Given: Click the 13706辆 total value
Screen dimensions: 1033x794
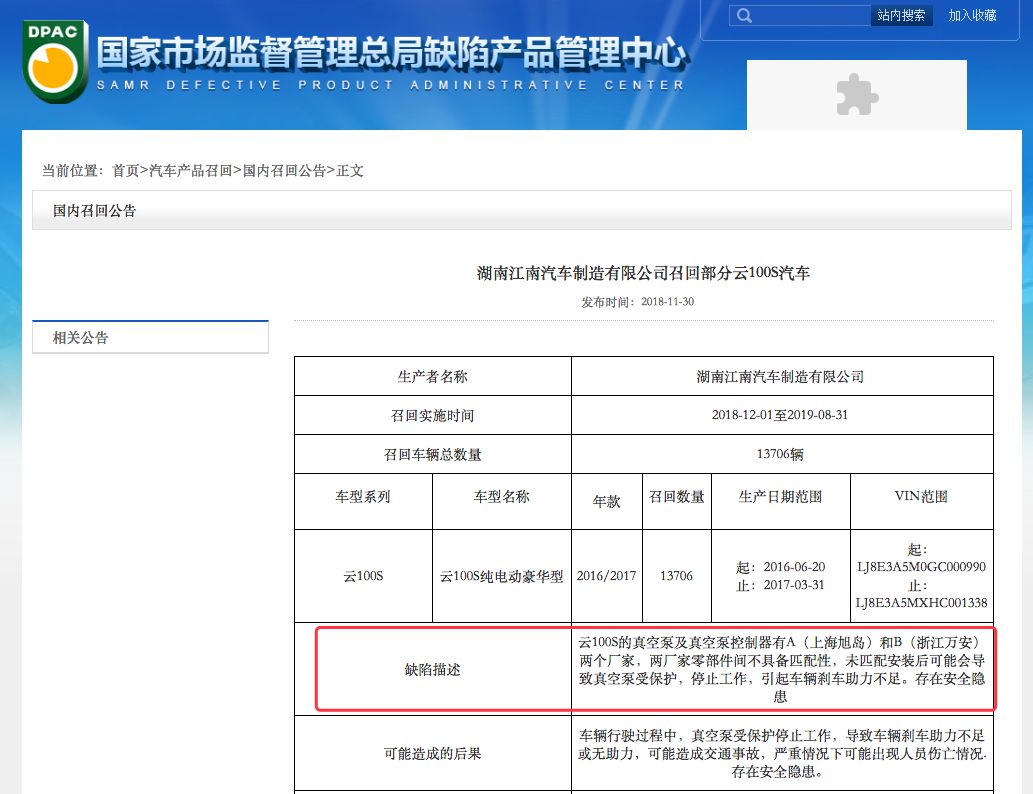Looking at the screenshot, I should pos(780,454).
